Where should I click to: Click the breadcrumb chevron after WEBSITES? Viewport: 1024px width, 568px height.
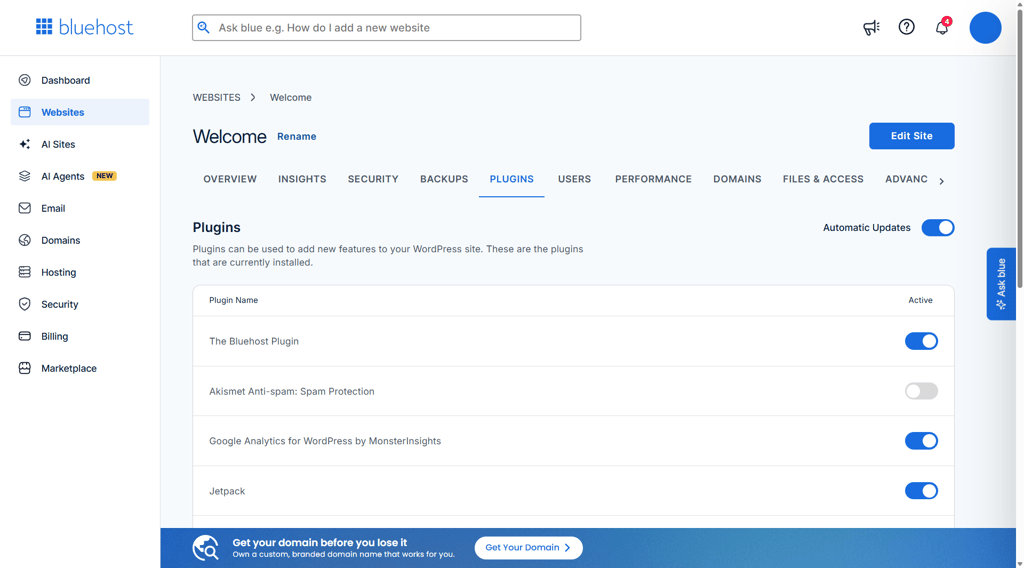pyautogui.click(x=253, y=97)
